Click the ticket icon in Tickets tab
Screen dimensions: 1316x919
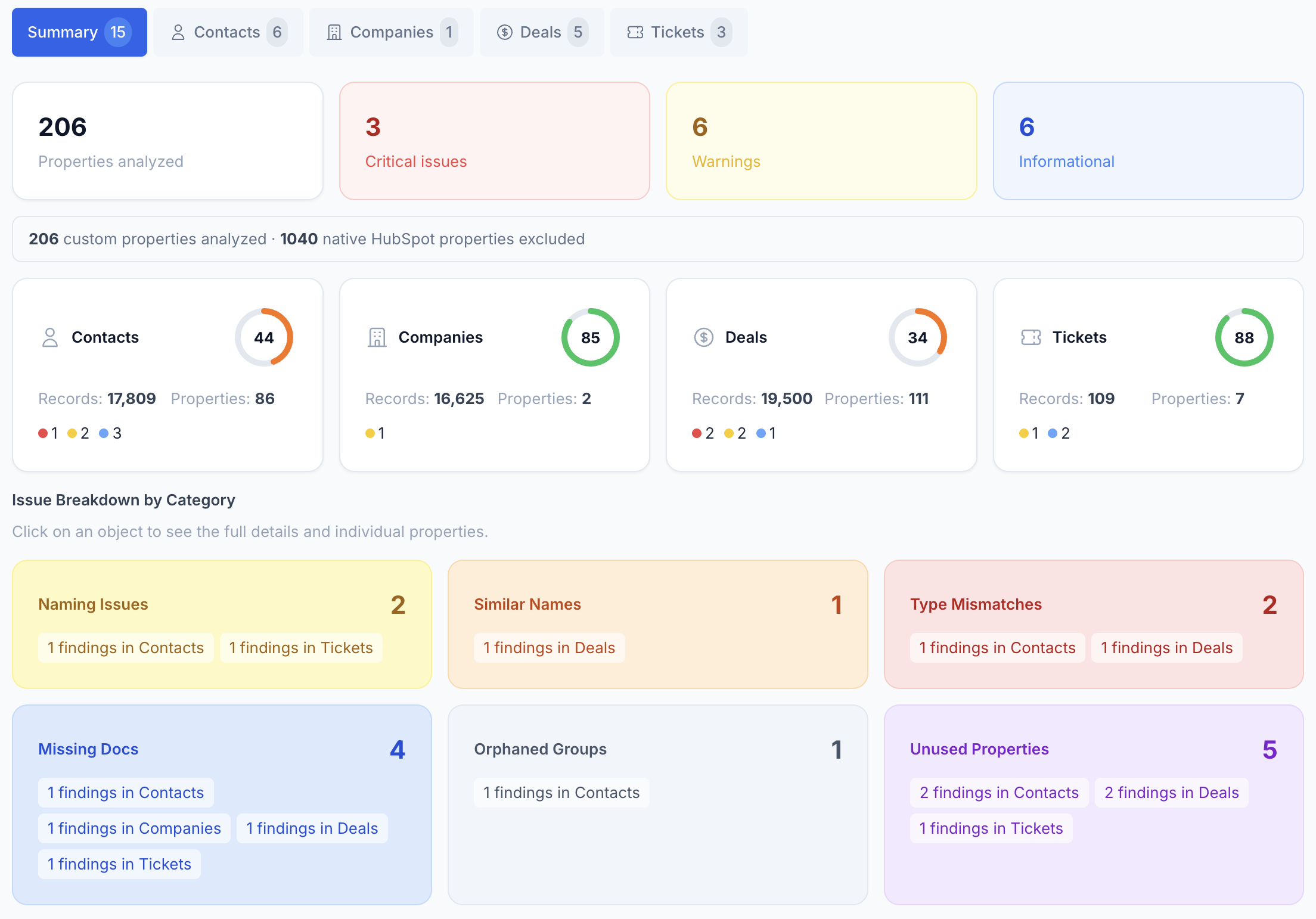coord(635,32)
